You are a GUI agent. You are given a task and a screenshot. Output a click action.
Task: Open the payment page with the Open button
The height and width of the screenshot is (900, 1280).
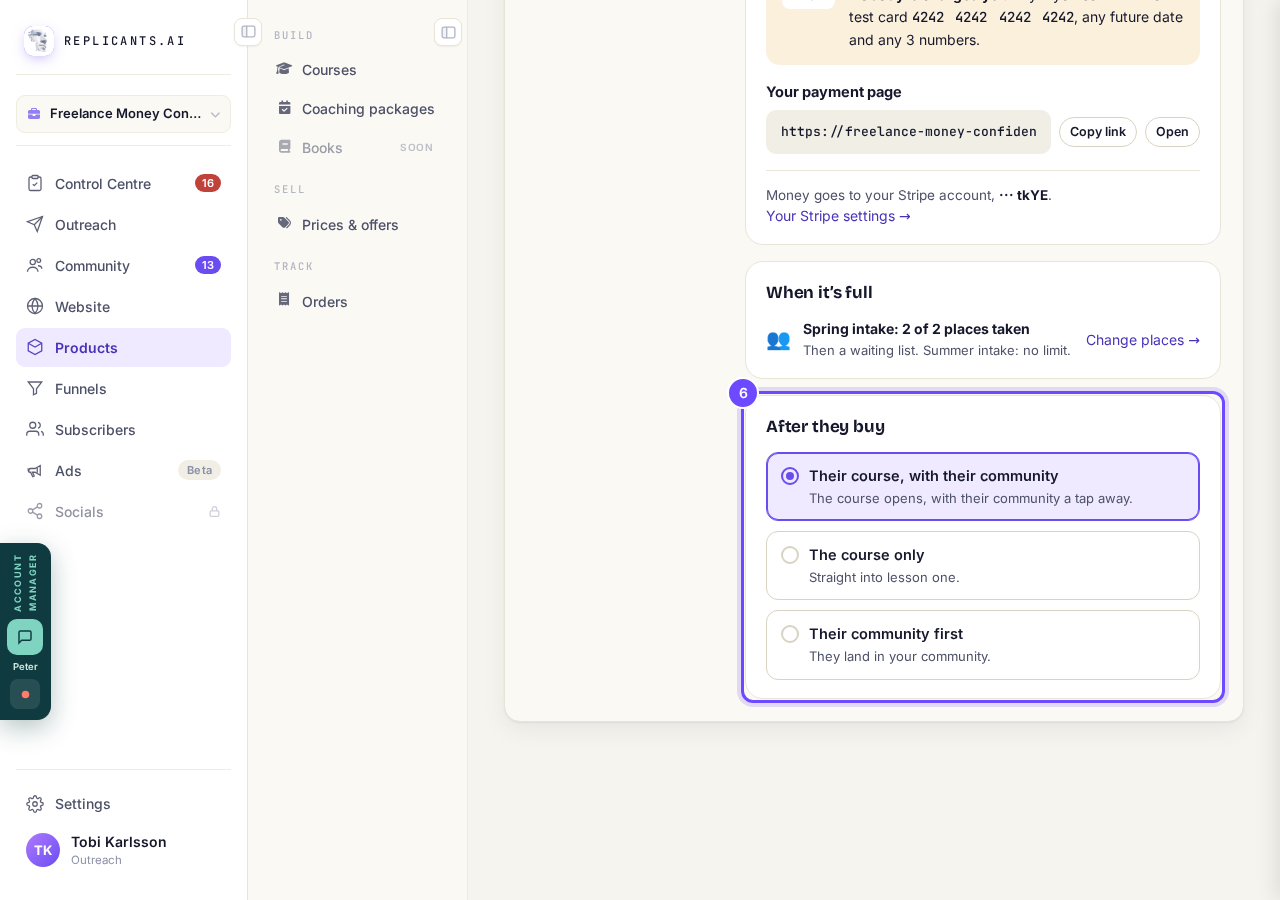(x=1172, y=132)
